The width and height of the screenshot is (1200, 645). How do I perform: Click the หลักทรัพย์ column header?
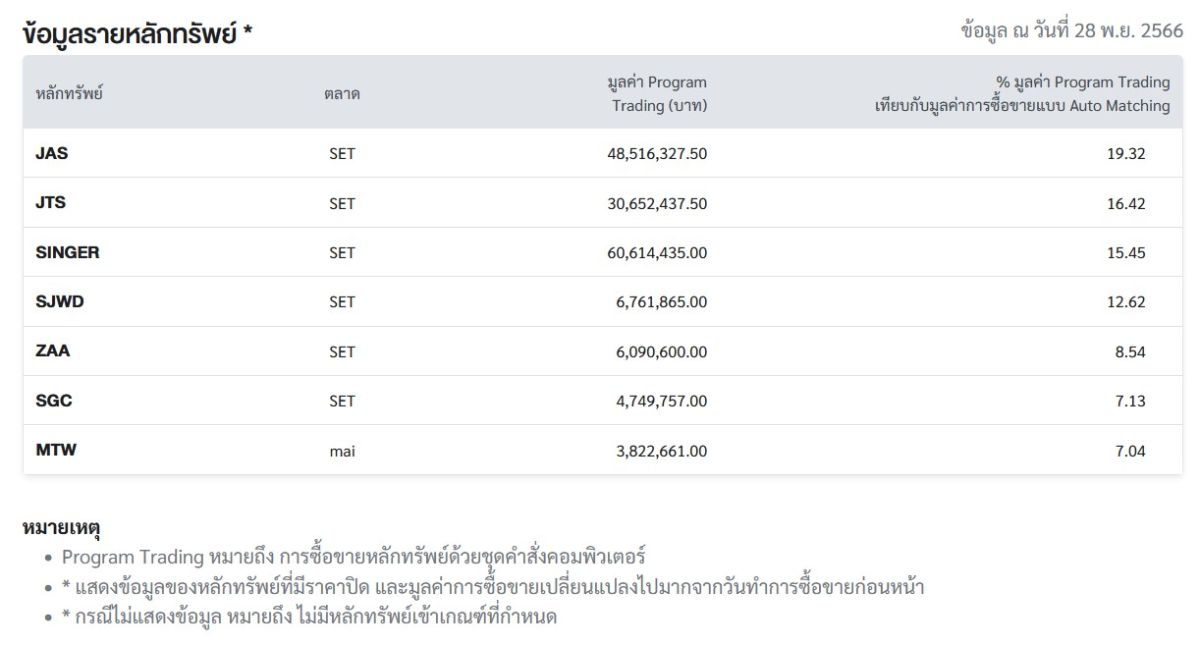69,94
